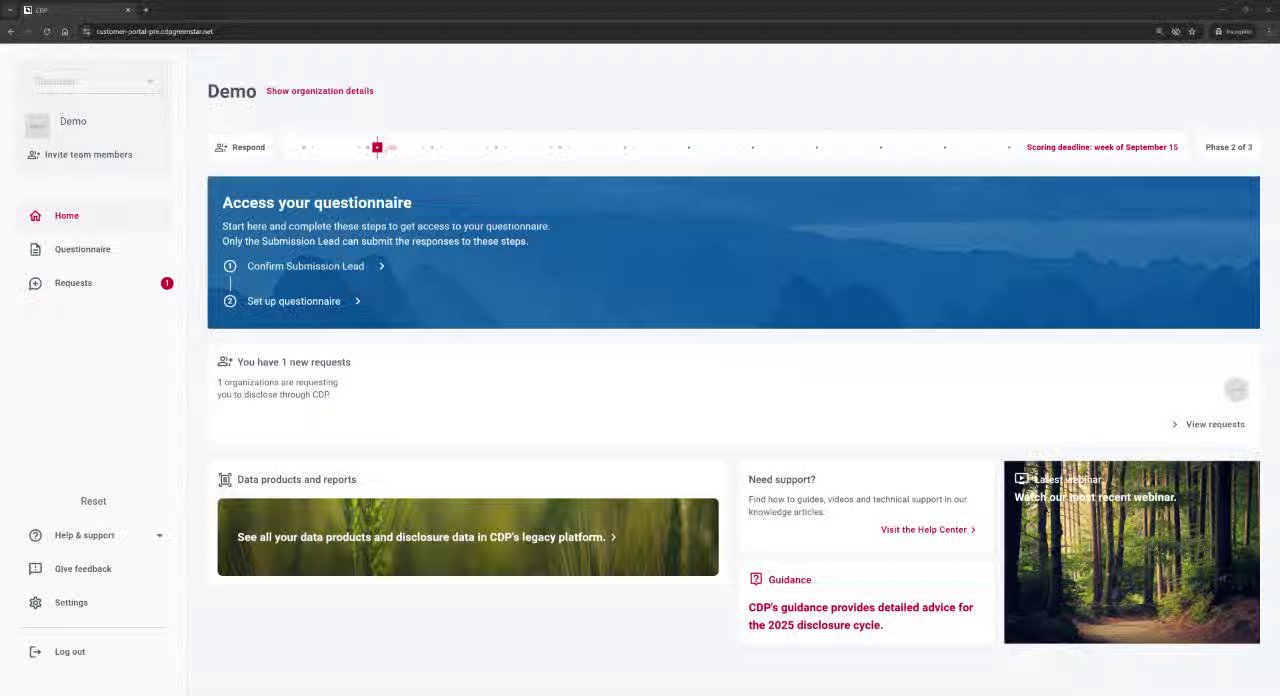Expand the Help & support dropdown arrow
This screenshot has width=1280, height=696.
(x=159, y=536)
